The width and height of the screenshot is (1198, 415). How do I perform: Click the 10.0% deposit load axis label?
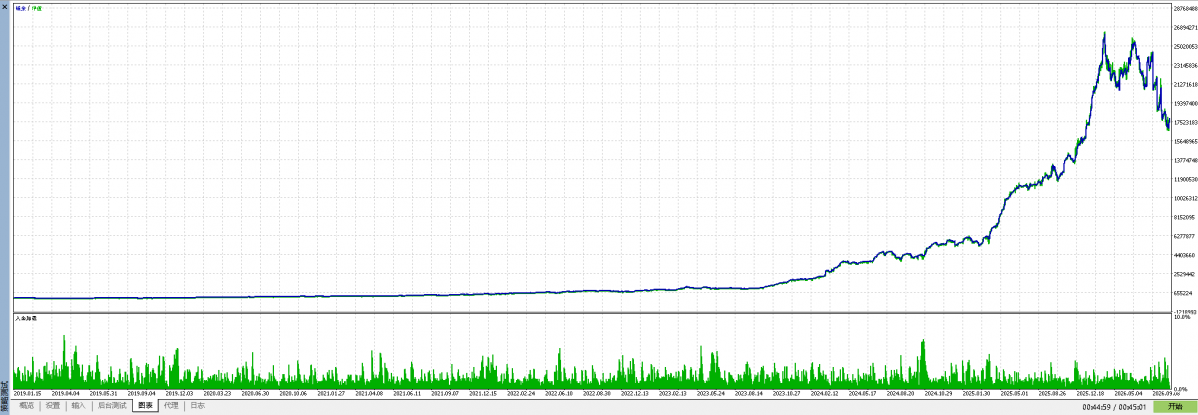coord(1183,317)
